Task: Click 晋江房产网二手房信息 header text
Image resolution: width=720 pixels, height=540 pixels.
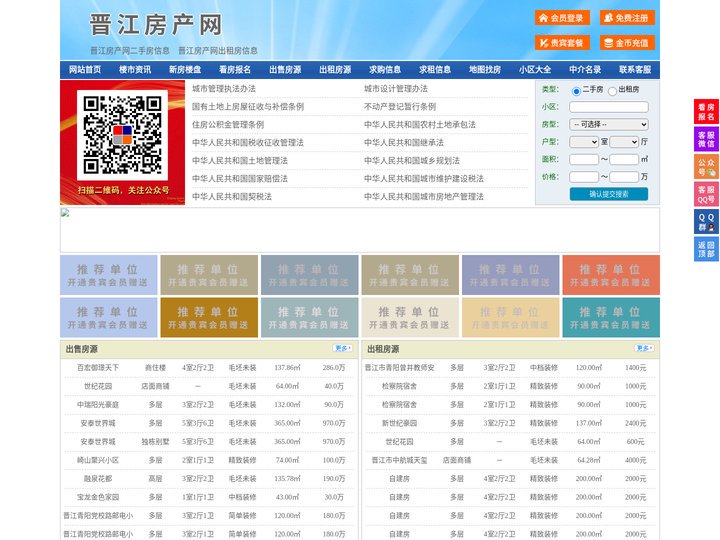Action: (129, 51)
